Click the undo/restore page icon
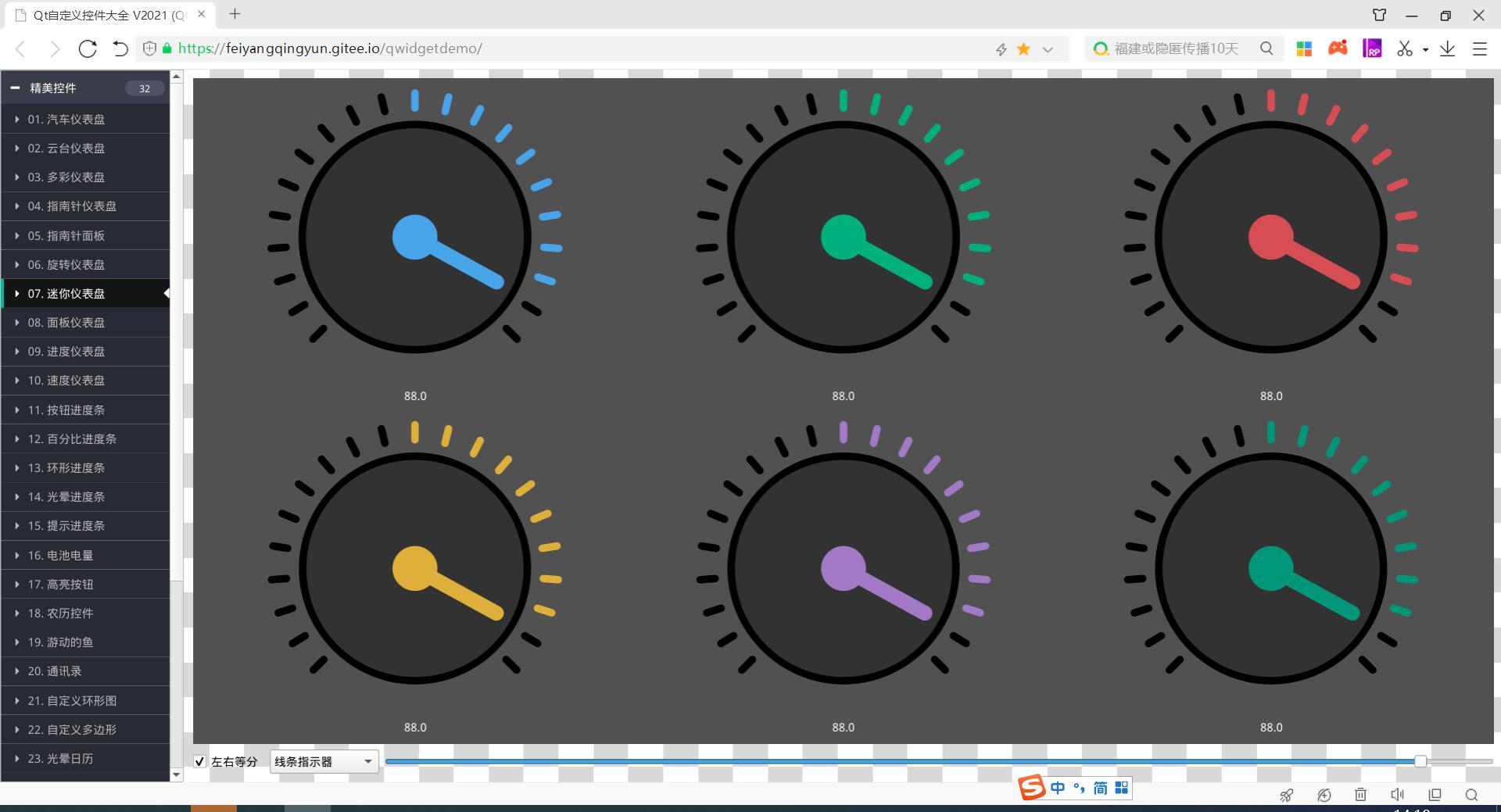The image size is (1501, 812). coord(120,48)
